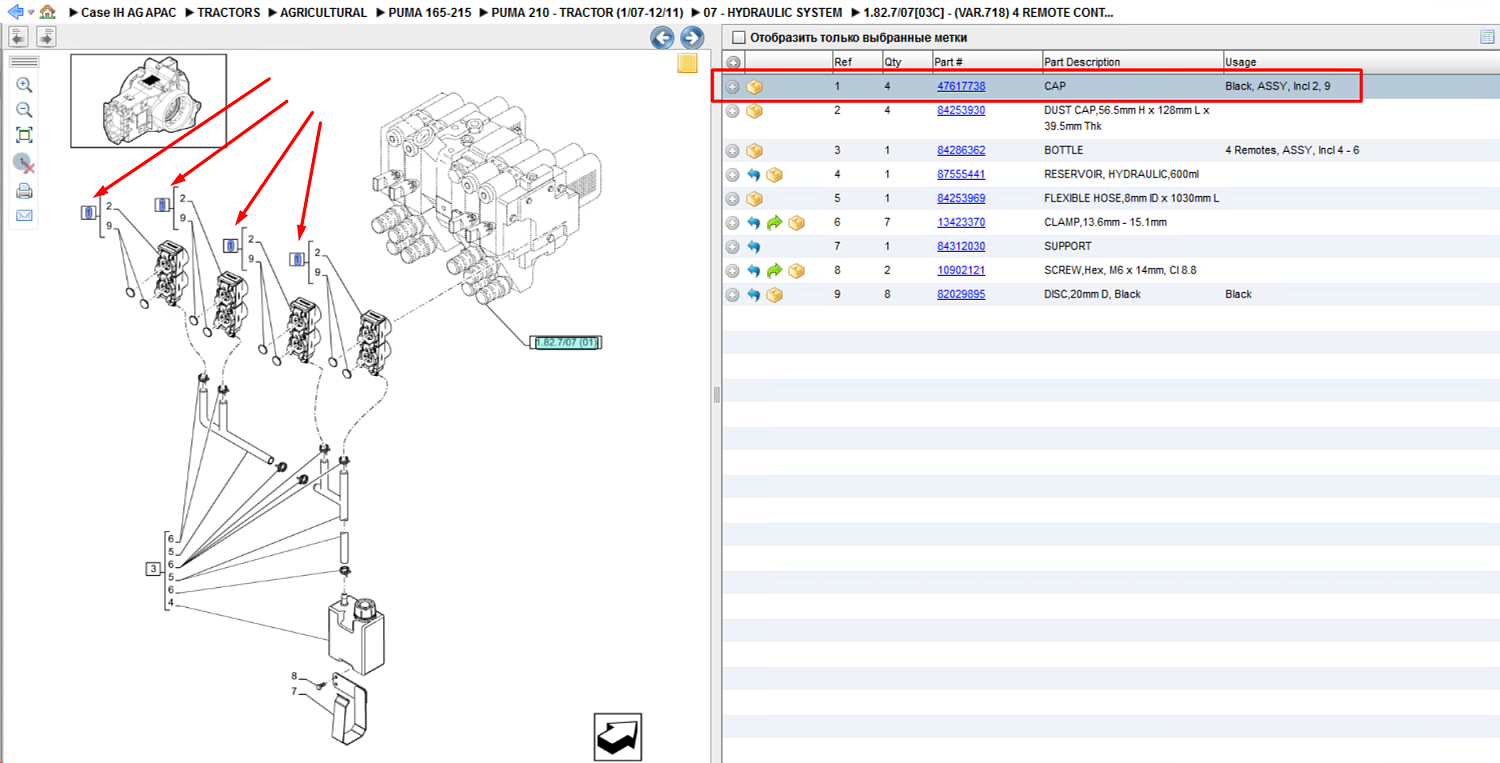Go to next diagram with right arrow
Screen dimensions: 1500x763
(692, 38)
